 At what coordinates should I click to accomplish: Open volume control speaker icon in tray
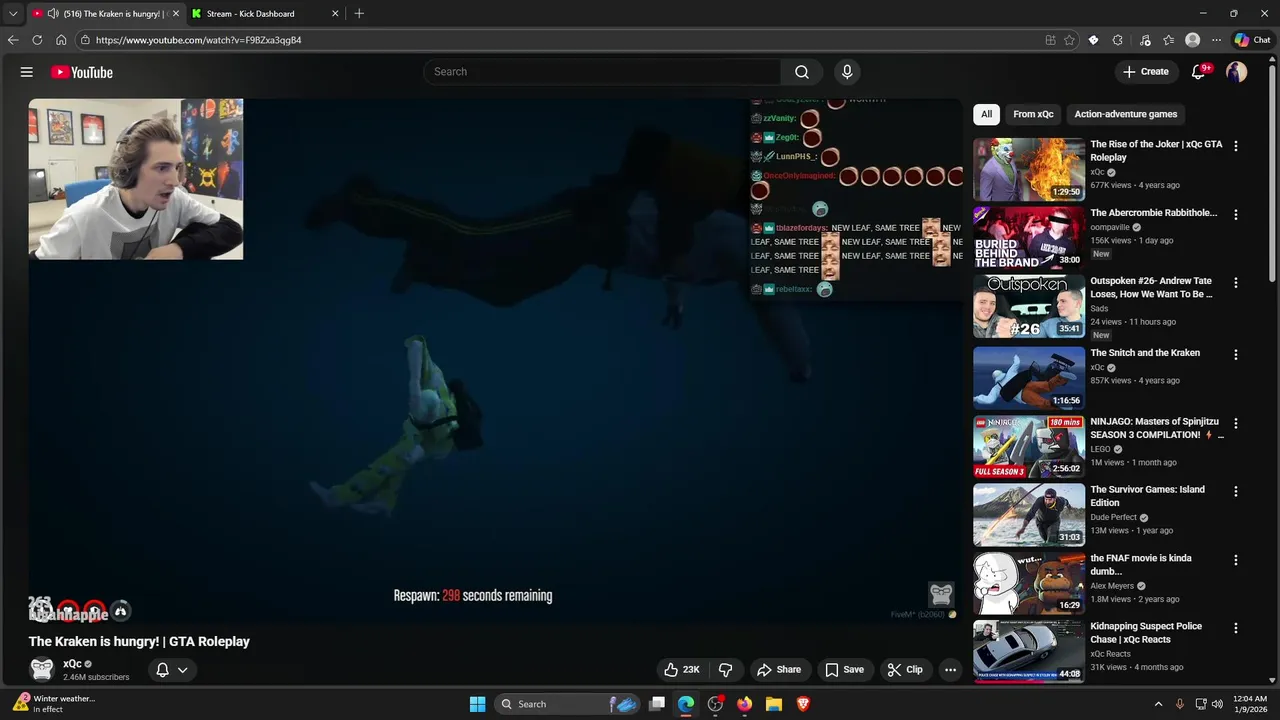tap(1217, 704)
